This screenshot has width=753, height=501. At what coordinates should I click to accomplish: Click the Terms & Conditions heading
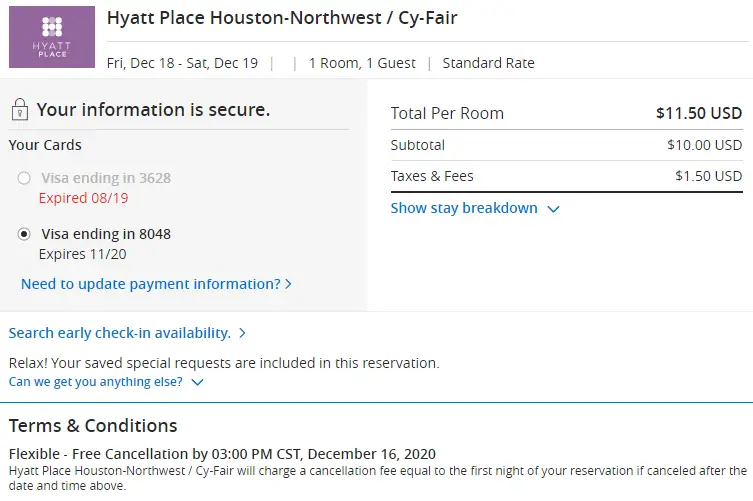point(93,426)
